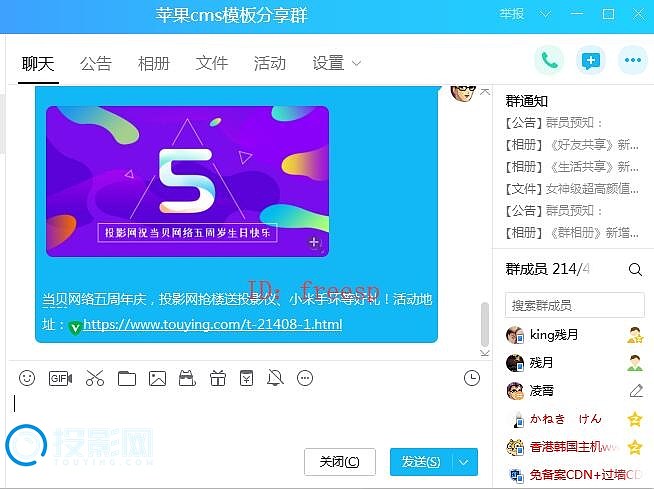Open the gift box icon
Screen dimensions: 654x489
(218, 378)
